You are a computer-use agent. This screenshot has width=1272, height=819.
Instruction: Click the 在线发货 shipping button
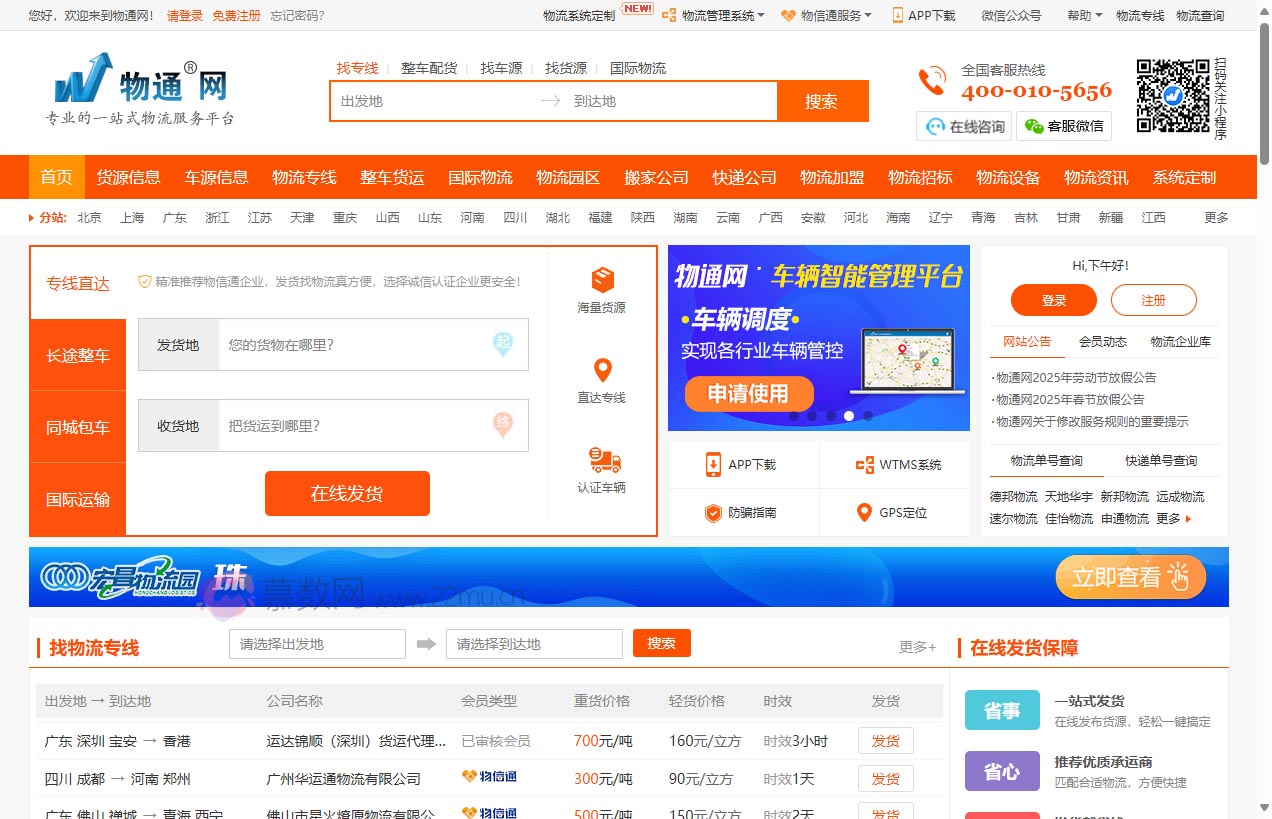pyautogui.click(x=347, y=493)
